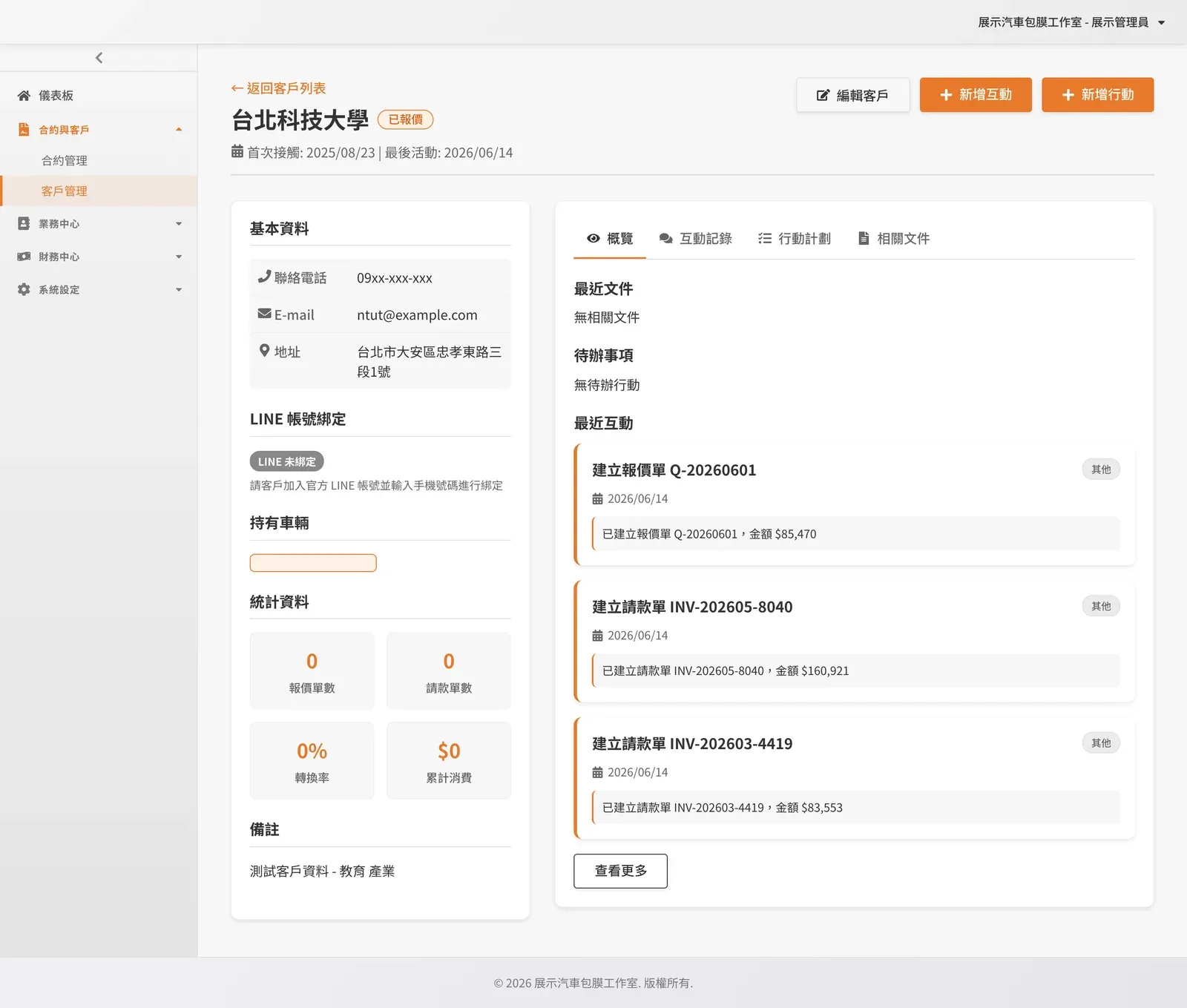Screen dimensions: 1187x1008
Task: Click 無相關文件 text under 最近文件
Action: (607, 317)
